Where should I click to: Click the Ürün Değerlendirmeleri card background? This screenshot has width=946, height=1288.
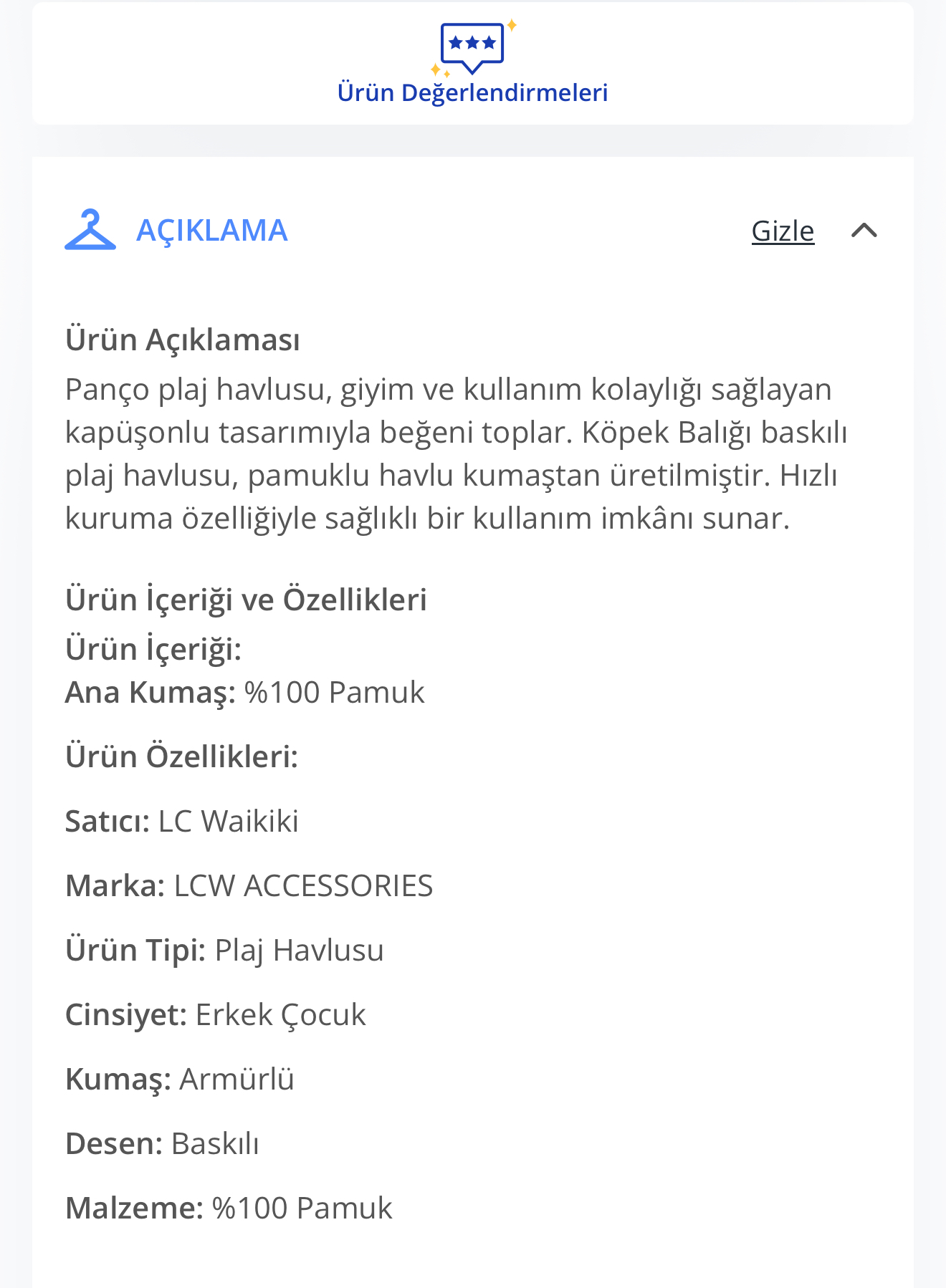[x=472, y=63]
